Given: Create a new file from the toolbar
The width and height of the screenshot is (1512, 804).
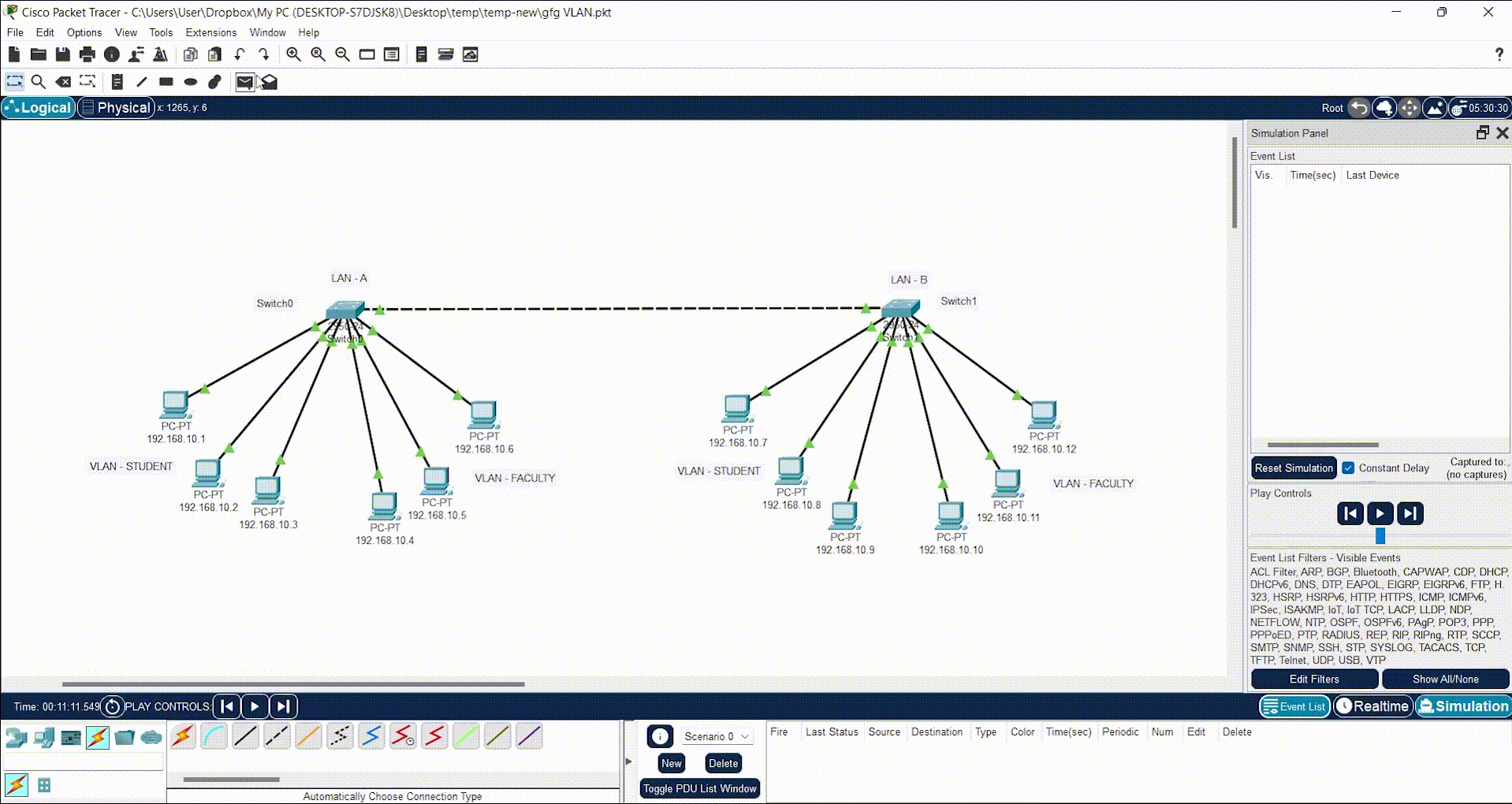Looking at the screenshot, I should [x=14, y=54].
